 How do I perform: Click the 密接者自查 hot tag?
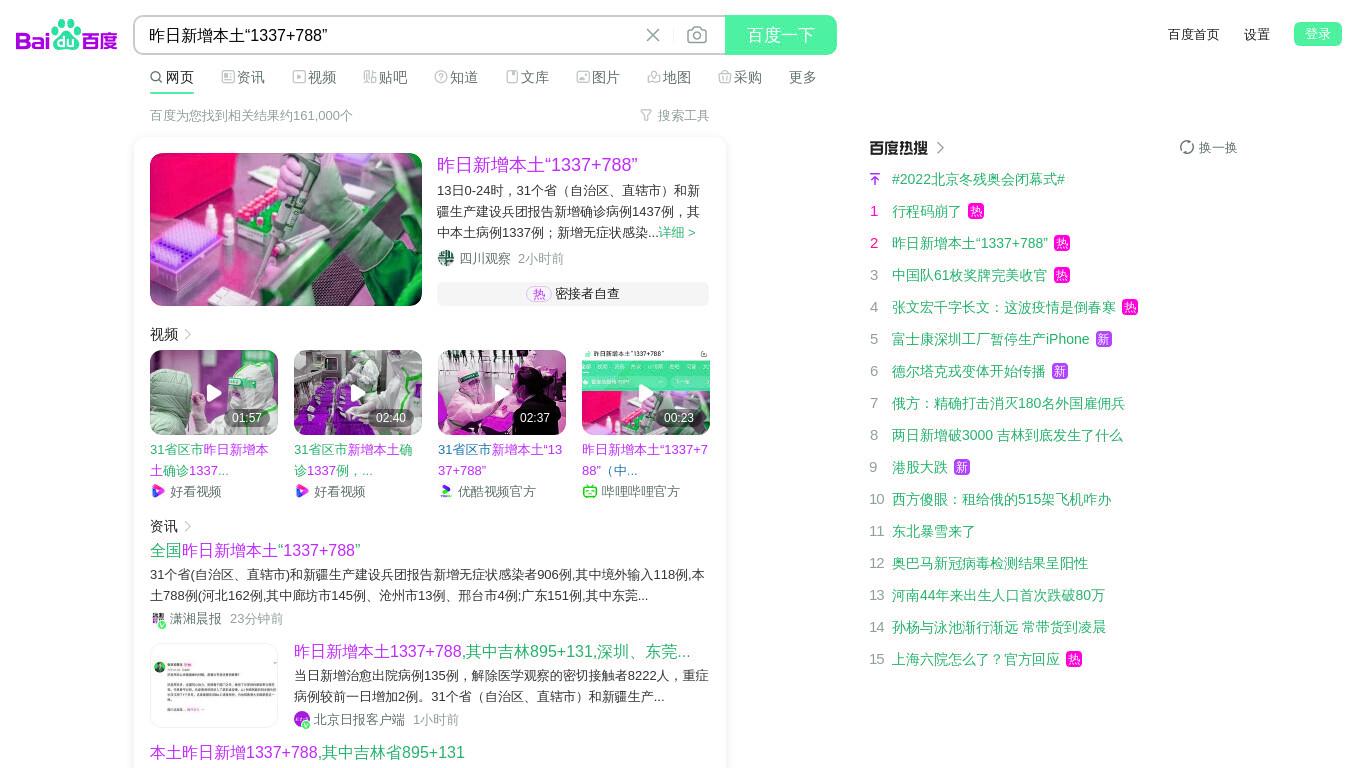click(573, 294)
